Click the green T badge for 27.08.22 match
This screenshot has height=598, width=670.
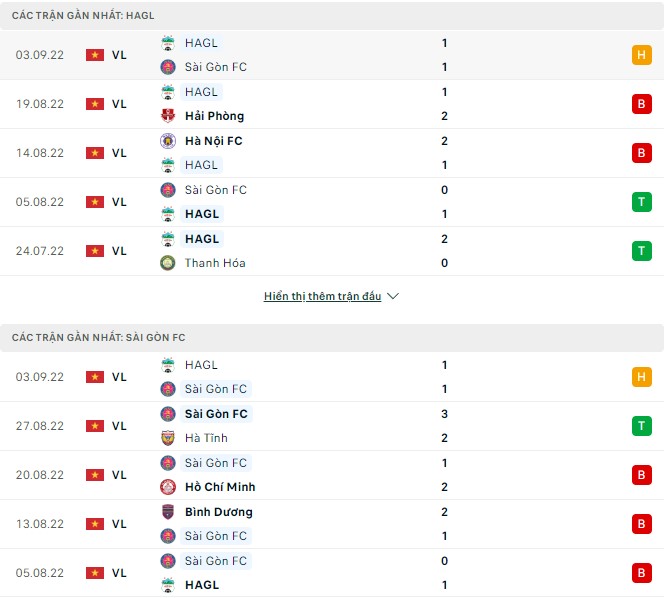[641, 426]
